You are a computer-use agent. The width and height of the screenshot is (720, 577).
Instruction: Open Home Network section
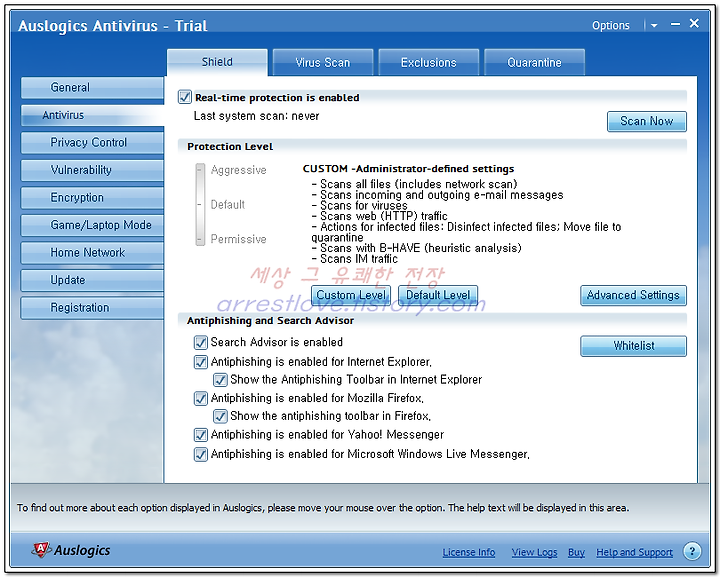(92, 253)
